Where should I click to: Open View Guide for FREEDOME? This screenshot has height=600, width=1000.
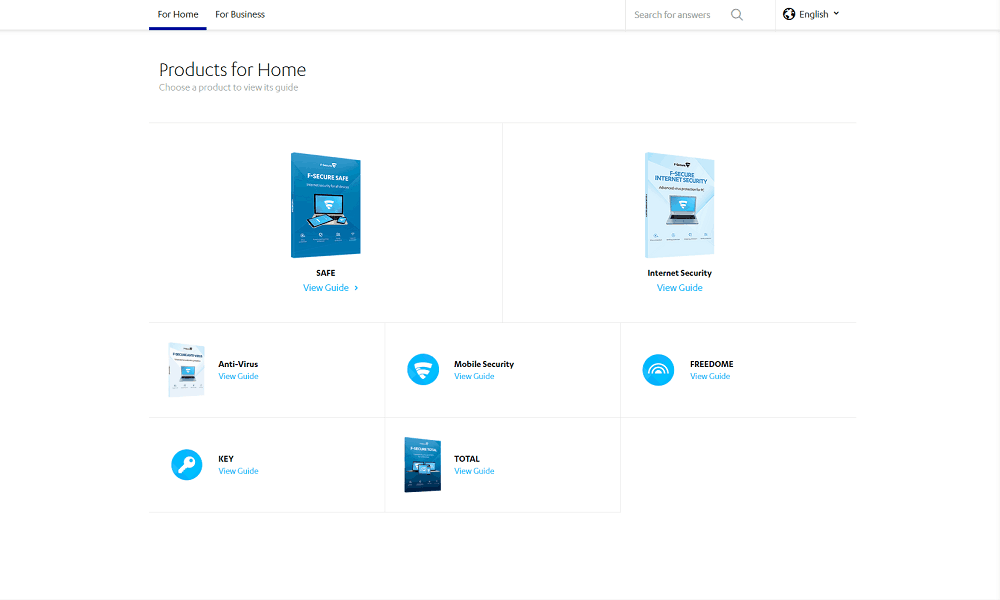click(x=710, y=376)
